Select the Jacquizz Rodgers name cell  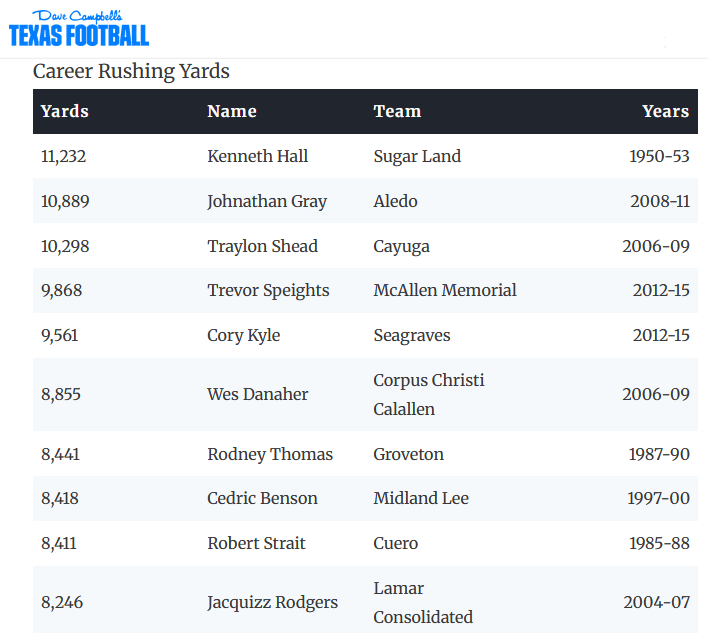point(272,602)
